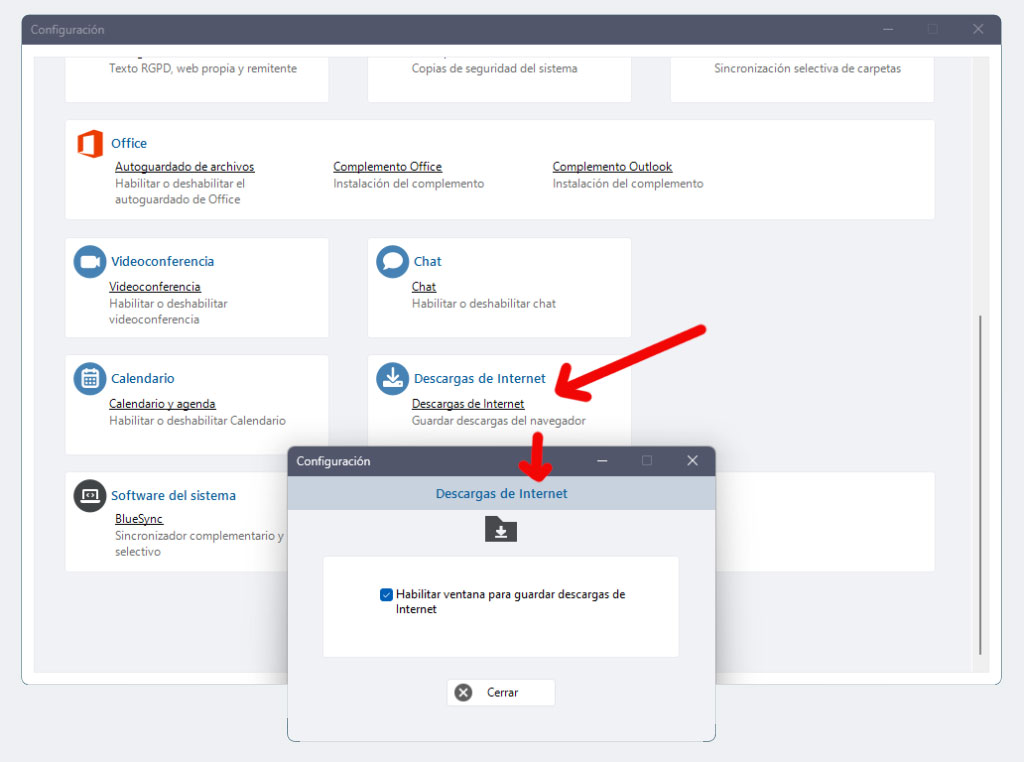Click the download folder icon in dialog
This screenshot has width=1024, height=762.
pyautogui.click(x=501, y=530)
